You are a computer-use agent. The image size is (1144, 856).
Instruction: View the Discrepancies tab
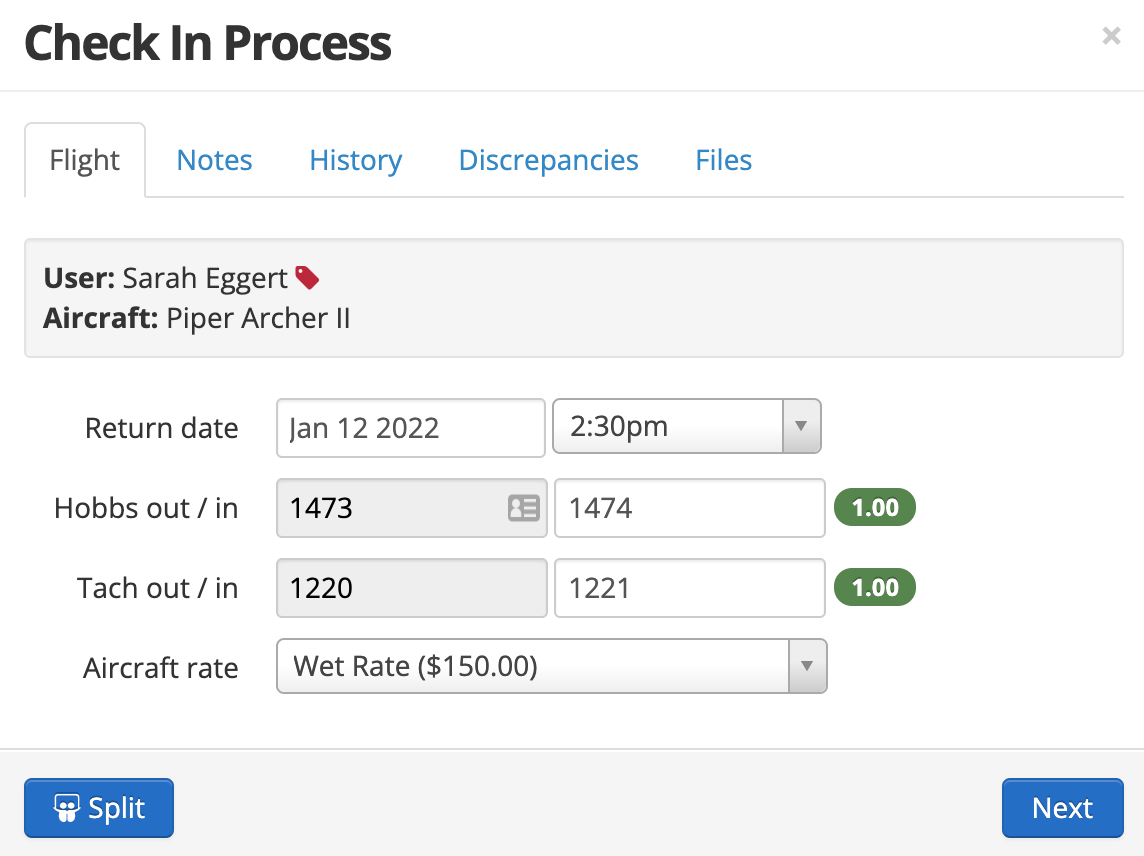click(x=548, y=160)
